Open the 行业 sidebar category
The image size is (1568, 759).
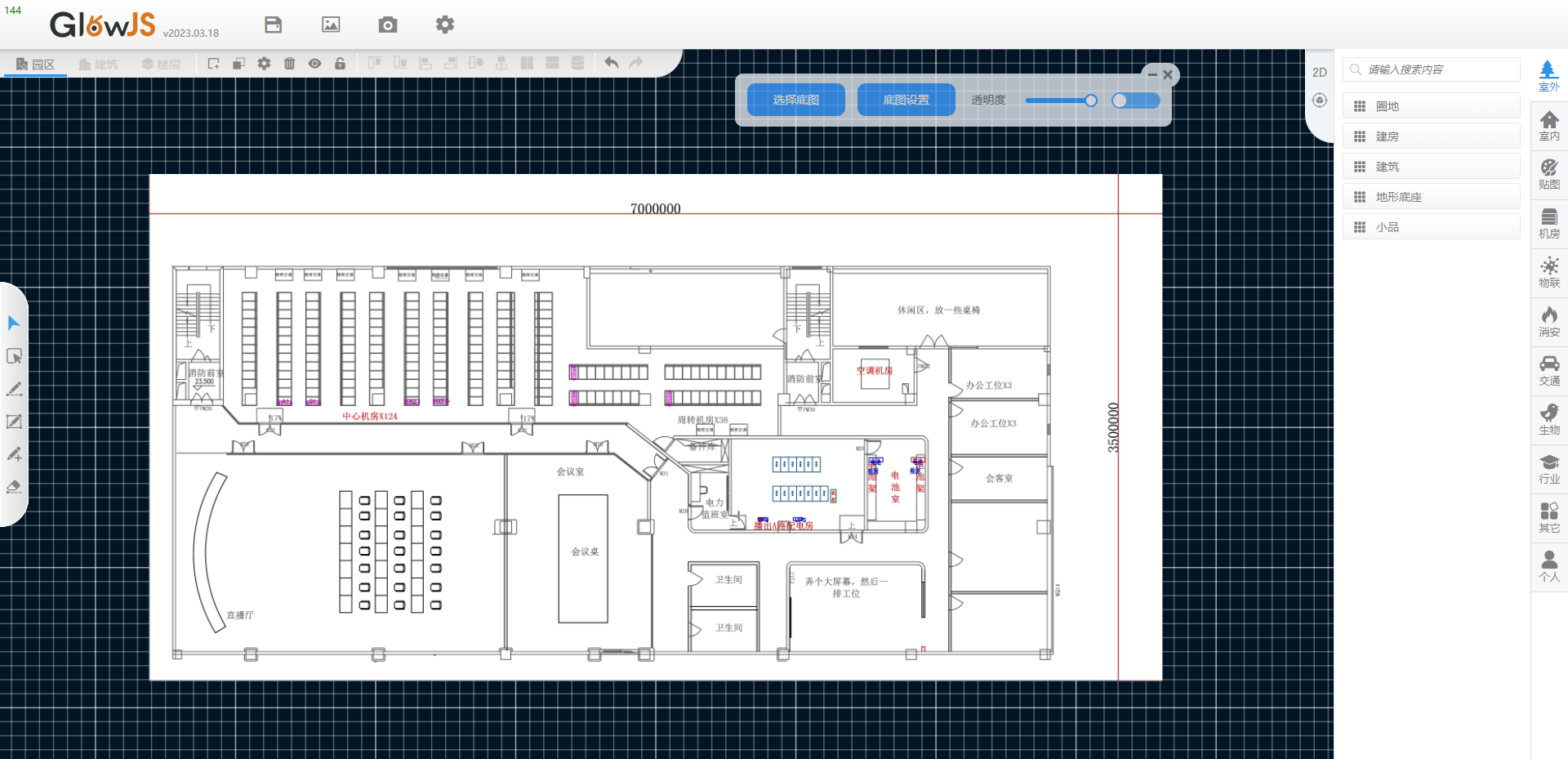(1549, 469)
